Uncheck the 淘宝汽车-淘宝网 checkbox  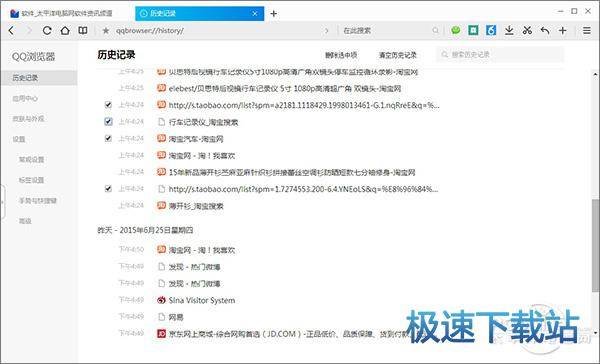108,138
